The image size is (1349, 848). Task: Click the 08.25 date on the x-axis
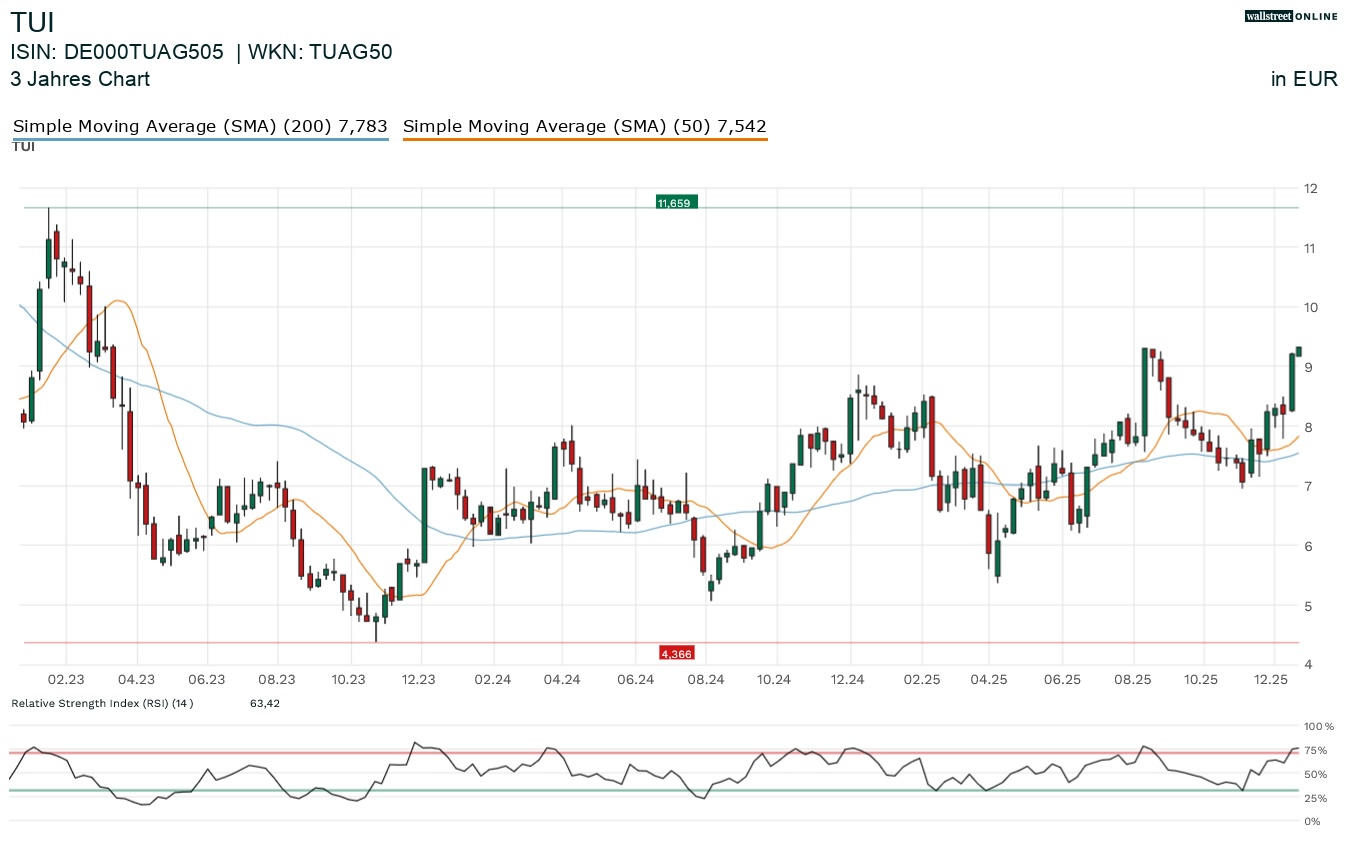[x=1133, y=679]
